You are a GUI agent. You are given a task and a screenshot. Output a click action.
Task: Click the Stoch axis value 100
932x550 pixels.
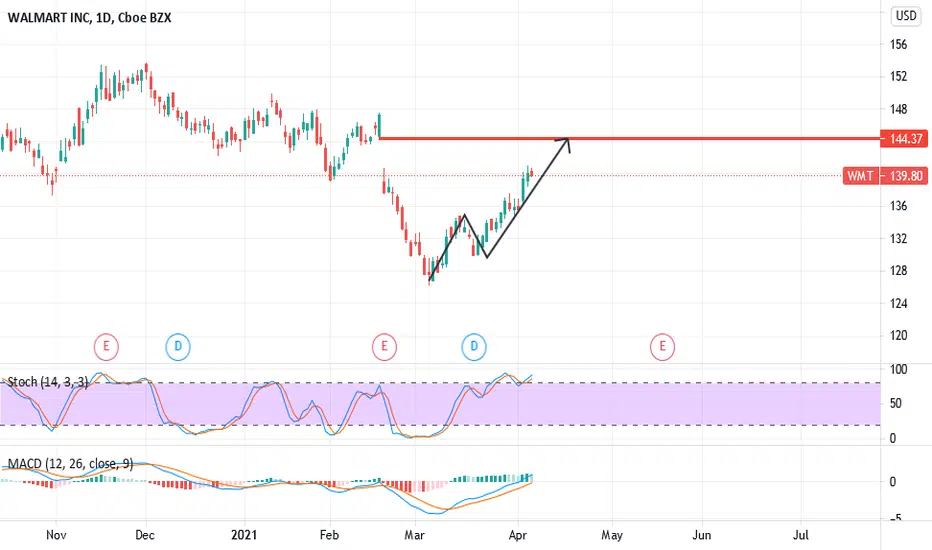(x=898, y=369)
